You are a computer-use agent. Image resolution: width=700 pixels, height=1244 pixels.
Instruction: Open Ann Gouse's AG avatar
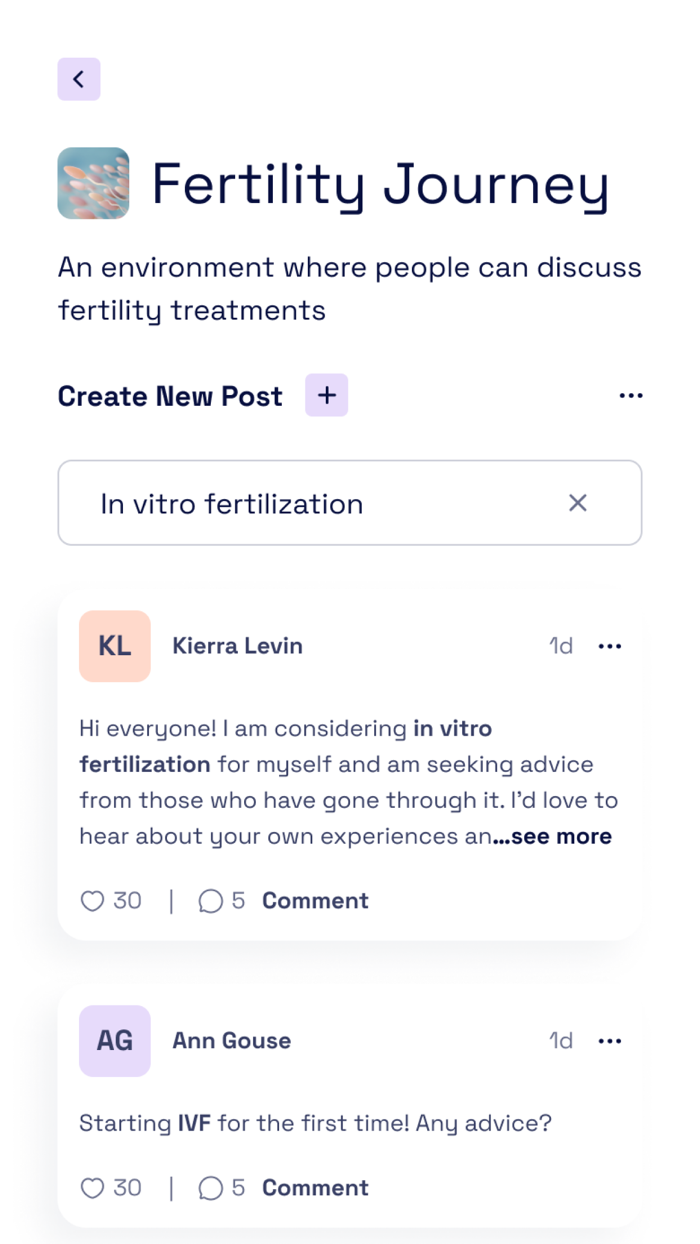point(115,1041)
